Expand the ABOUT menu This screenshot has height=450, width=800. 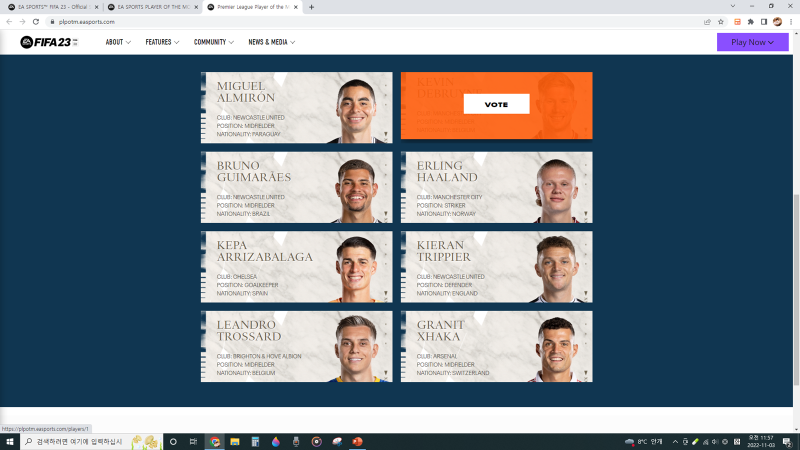[x=118, y=42]
